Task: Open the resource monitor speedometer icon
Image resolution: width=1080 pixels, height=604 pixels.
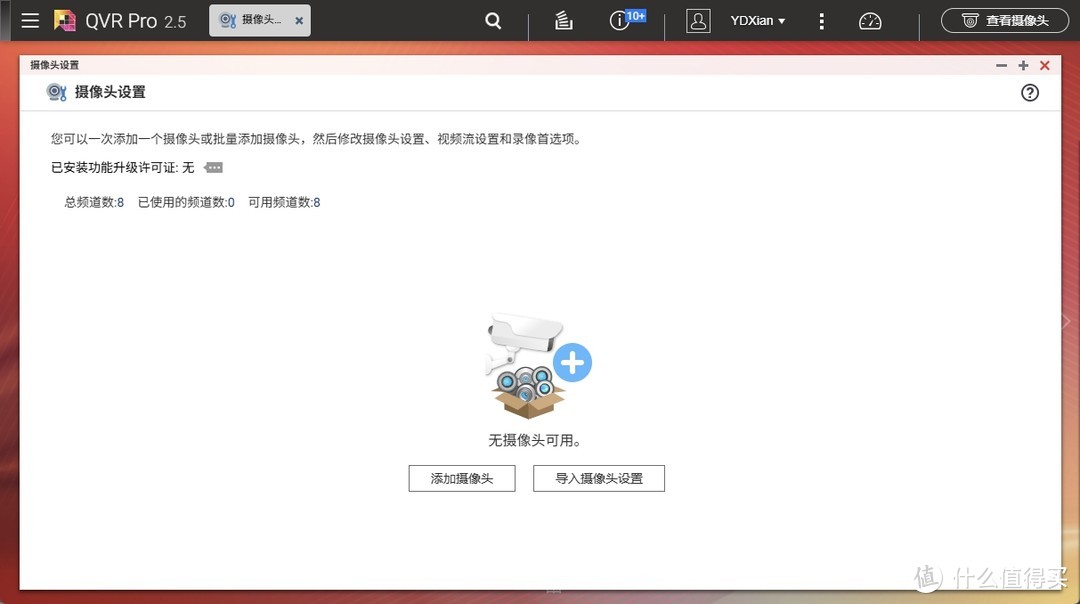Action: [x=869, y=20]
